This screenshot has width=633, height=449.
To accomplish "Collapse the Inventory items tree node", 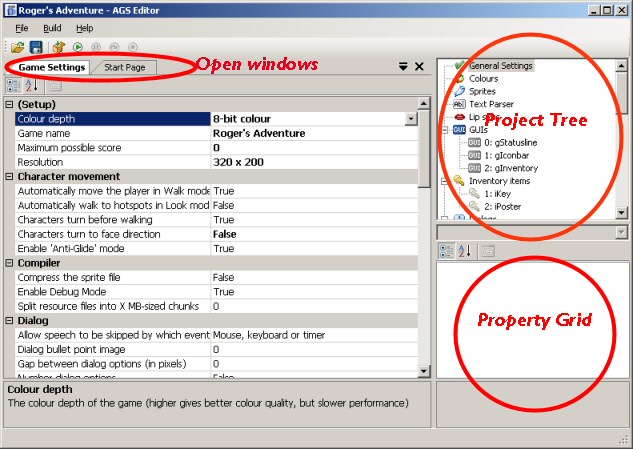I will click(x=445, y=181).
